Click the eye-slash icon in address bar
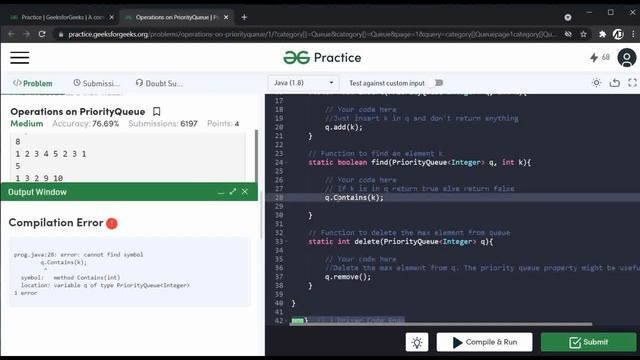Viewport: 640px width, 360px height. point(568,34)
